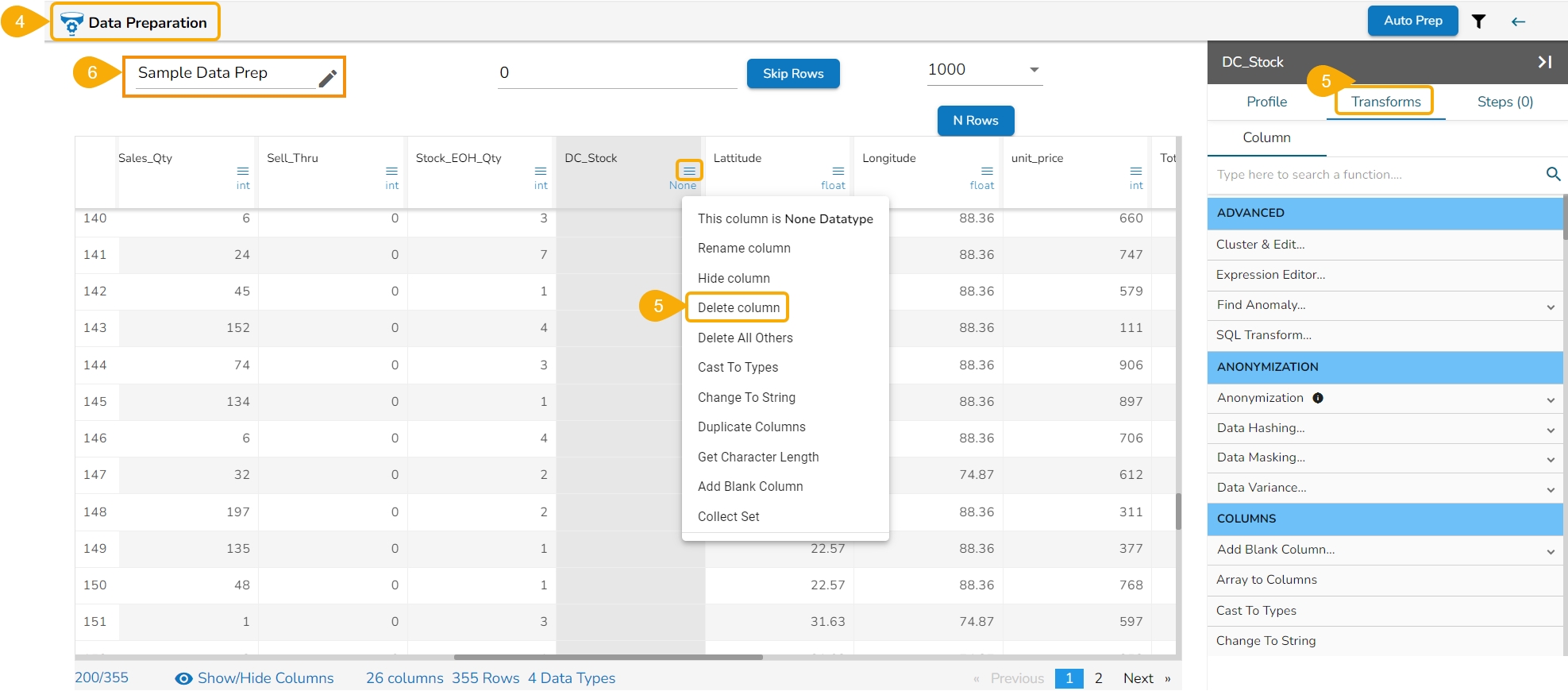Edit name with the pencil icon
The image size is (1568, 691).
327,78
